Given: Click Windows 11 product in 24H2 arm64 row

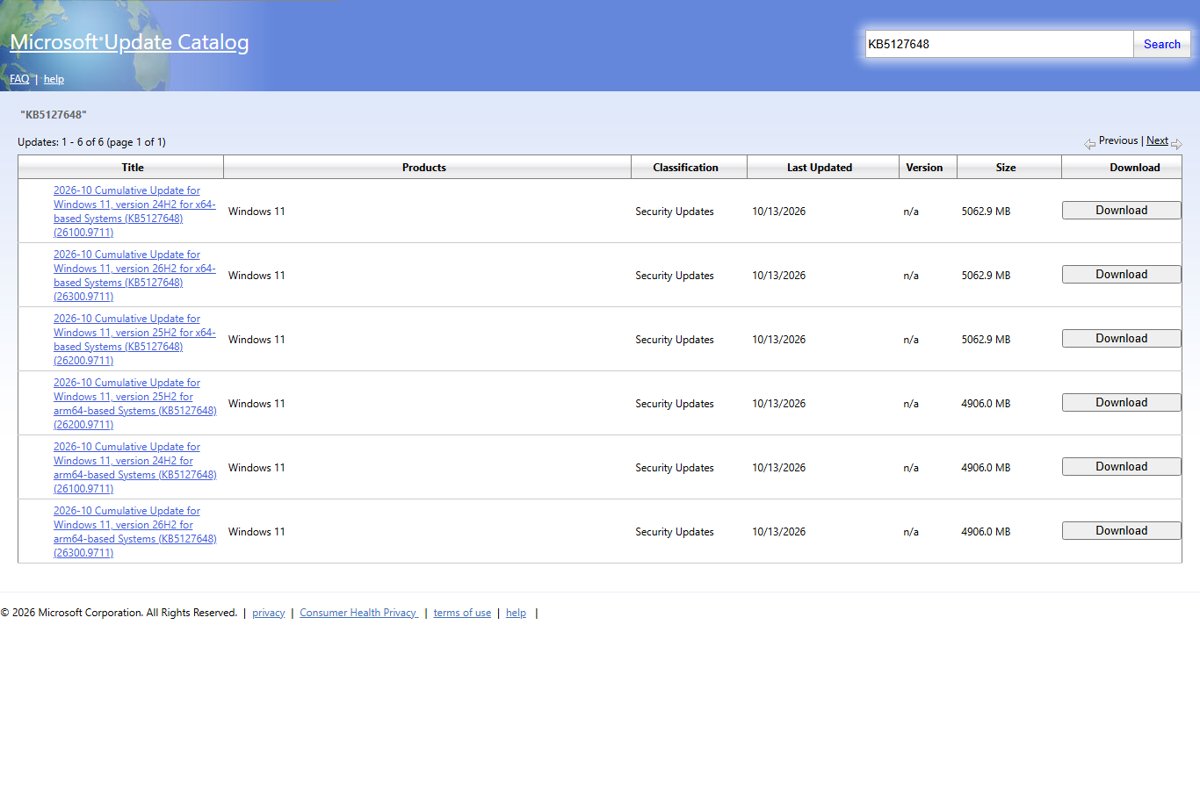Looking at the screenshot, I should pyautogui.click(x=256, y=468).
